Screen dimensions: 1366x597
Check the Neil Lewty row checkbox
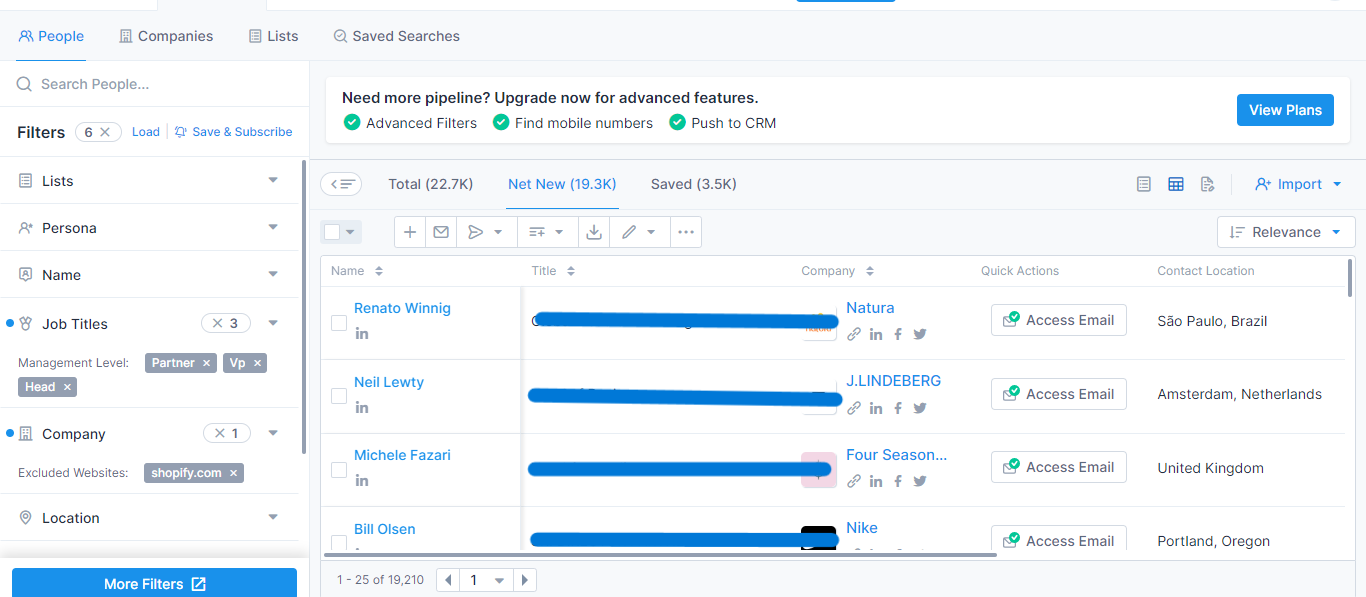pyautogui.click(x=339, y=396)
